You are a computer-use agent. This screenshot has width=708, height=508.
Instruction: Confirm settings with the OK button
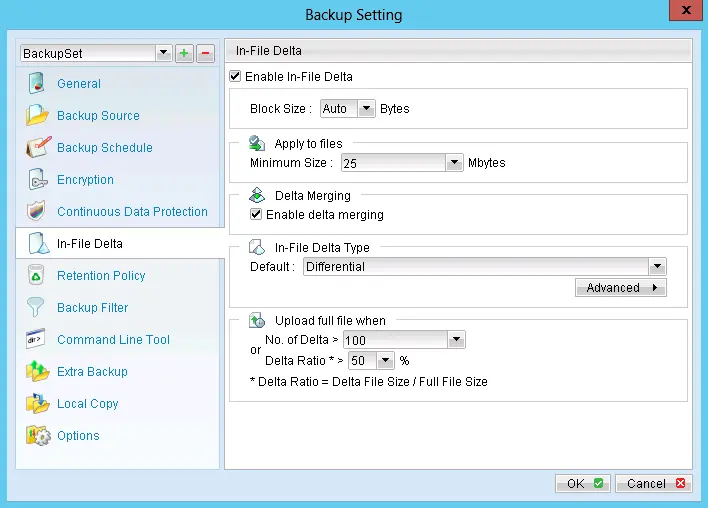[x=583, y=484]
